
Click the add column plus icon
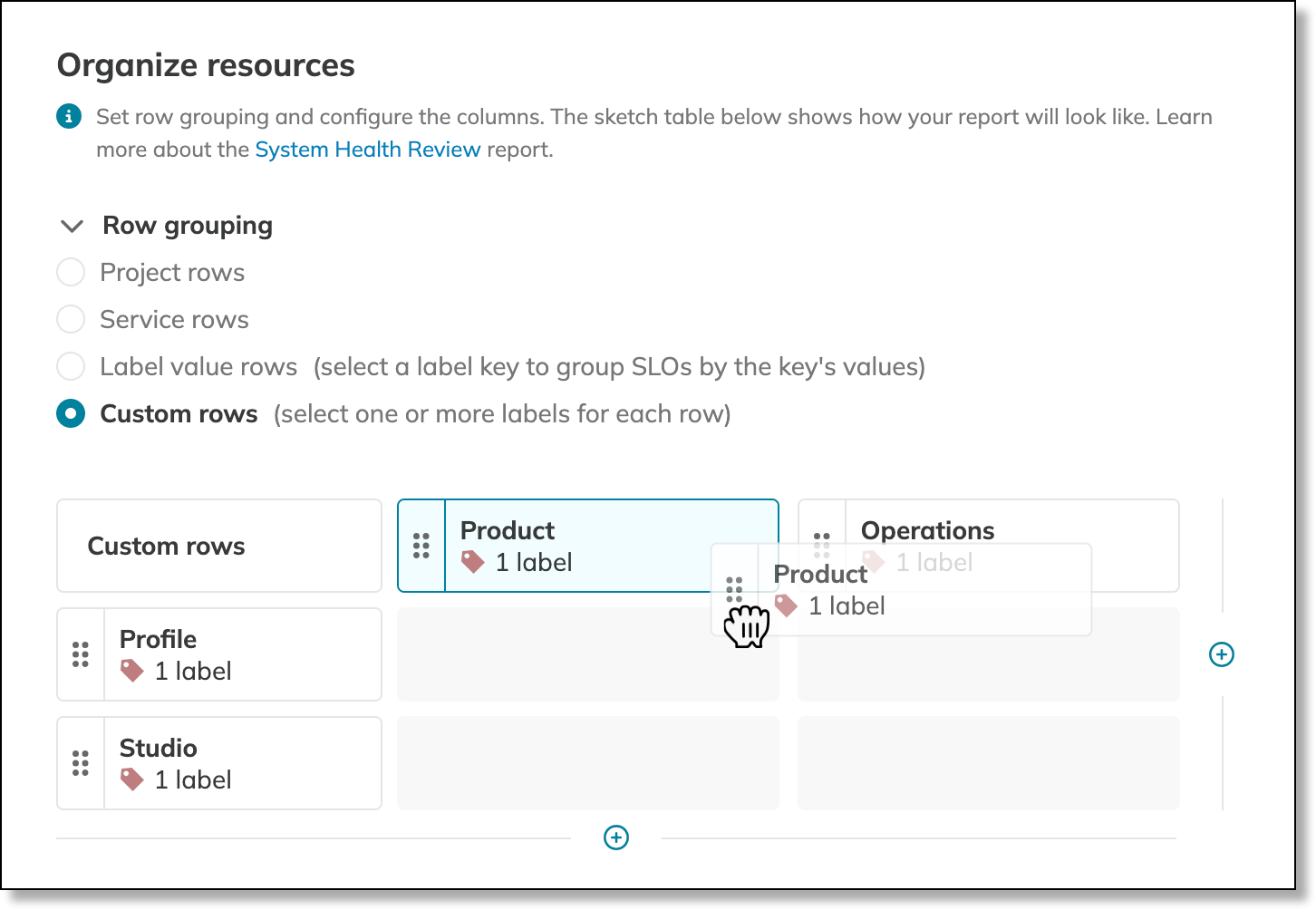click(x=1222, y=654)
